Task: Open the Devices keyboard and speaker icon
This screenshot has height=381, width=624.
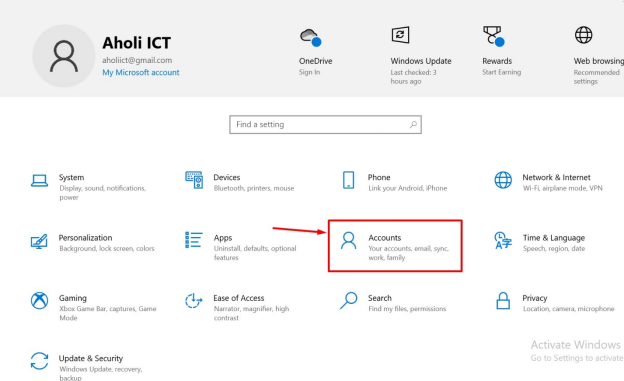Action: click(194, 180)
